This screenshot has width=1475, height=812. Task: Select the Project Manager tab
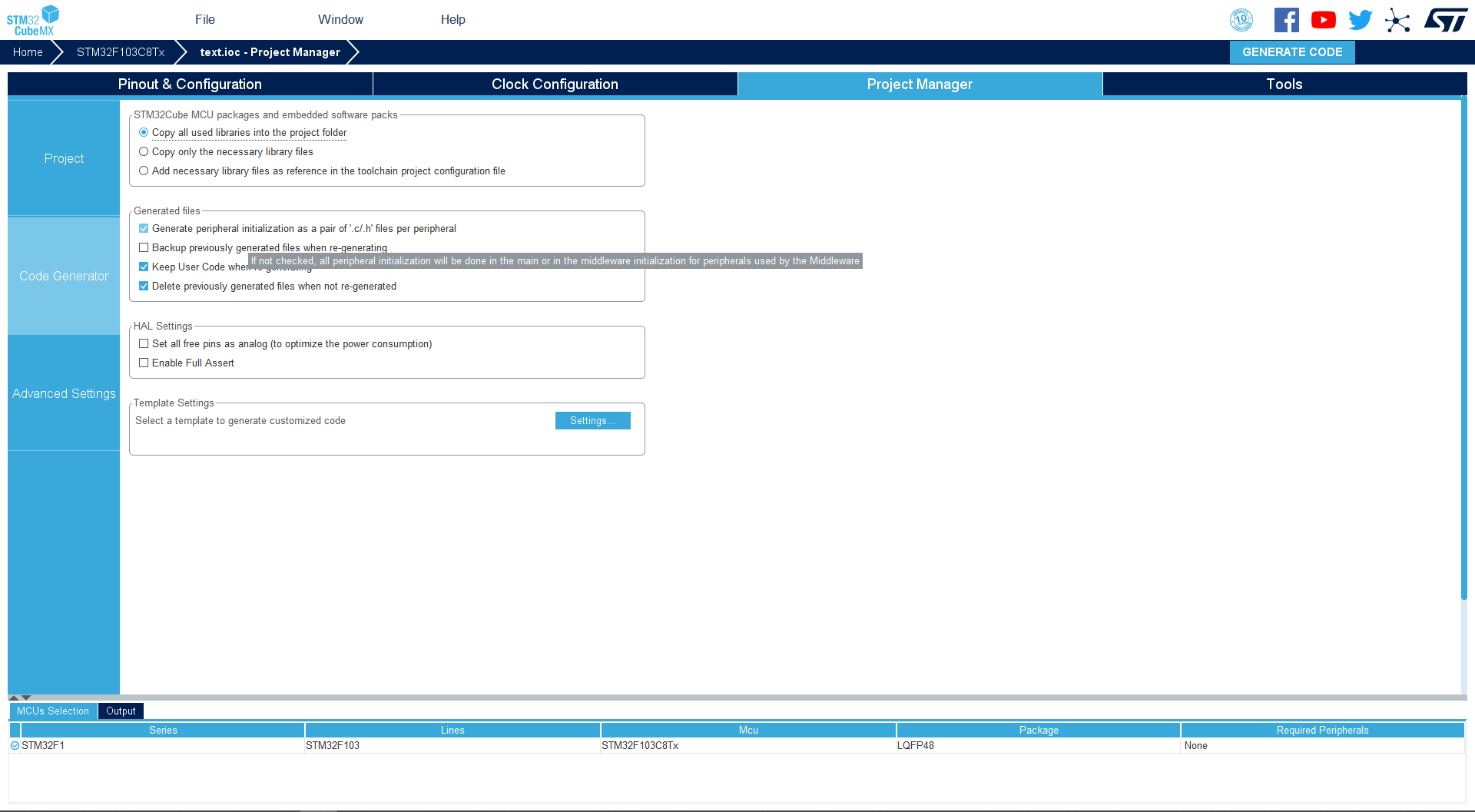[920, 84]
